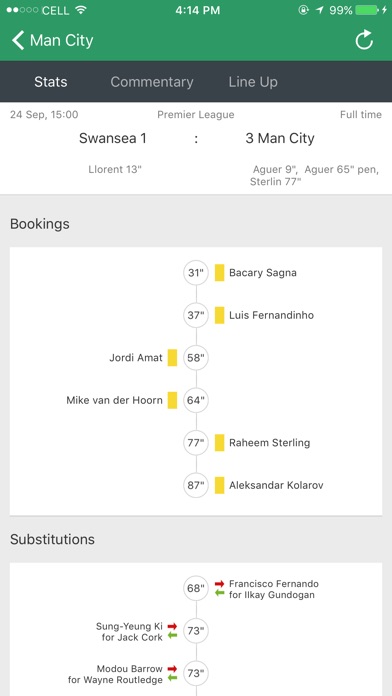
Task: Select the 68" substitution timeline marker
Action: [x=196, y=589]
